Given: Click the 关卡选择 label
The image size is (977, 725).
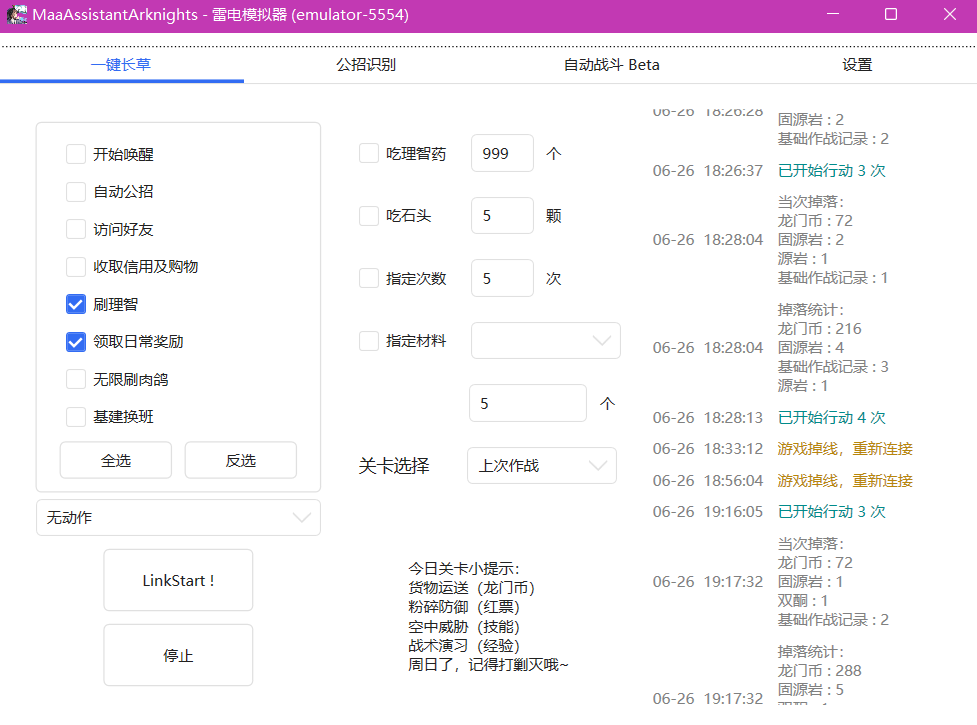Looking at the screenshot, I should click(x=394, y=465).
